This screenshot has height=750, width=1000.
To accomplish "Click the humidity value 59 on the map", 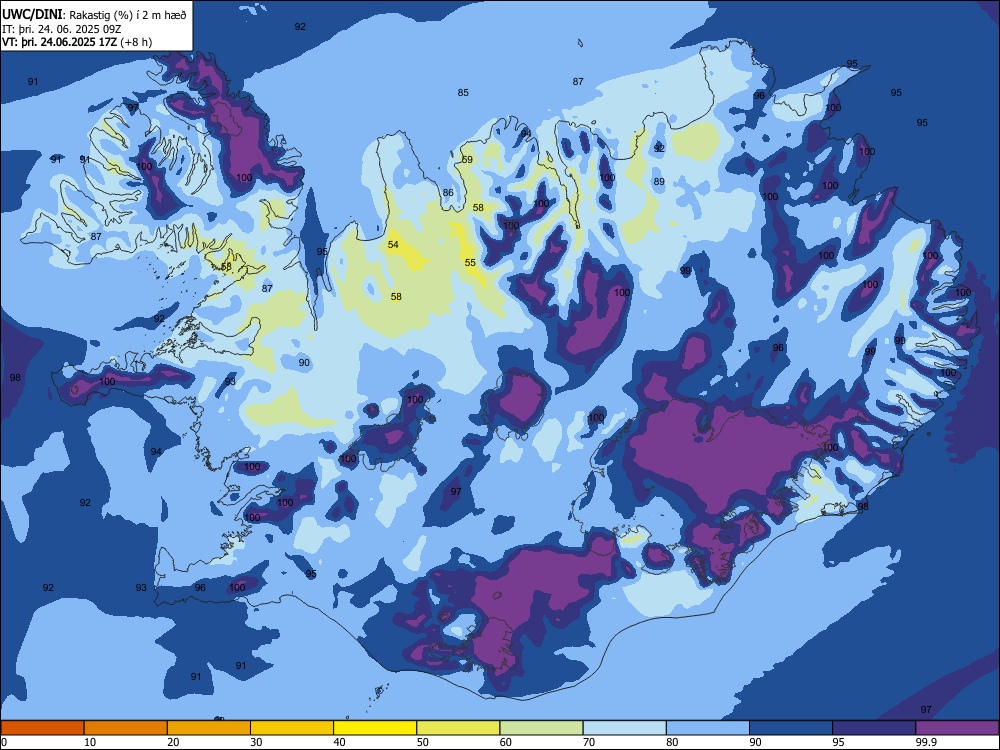I will click(467, 159).
